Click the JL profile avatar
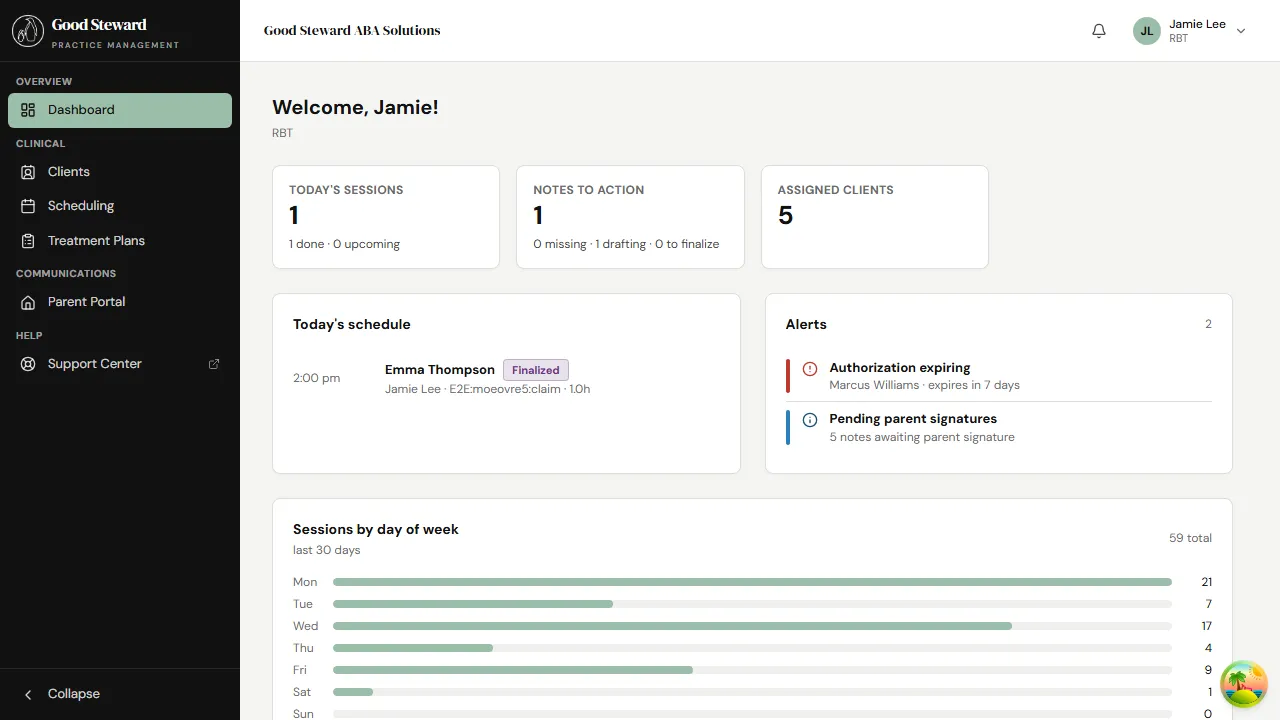The width and height of the screenshot is (1280, 720). pos(1146,31)
